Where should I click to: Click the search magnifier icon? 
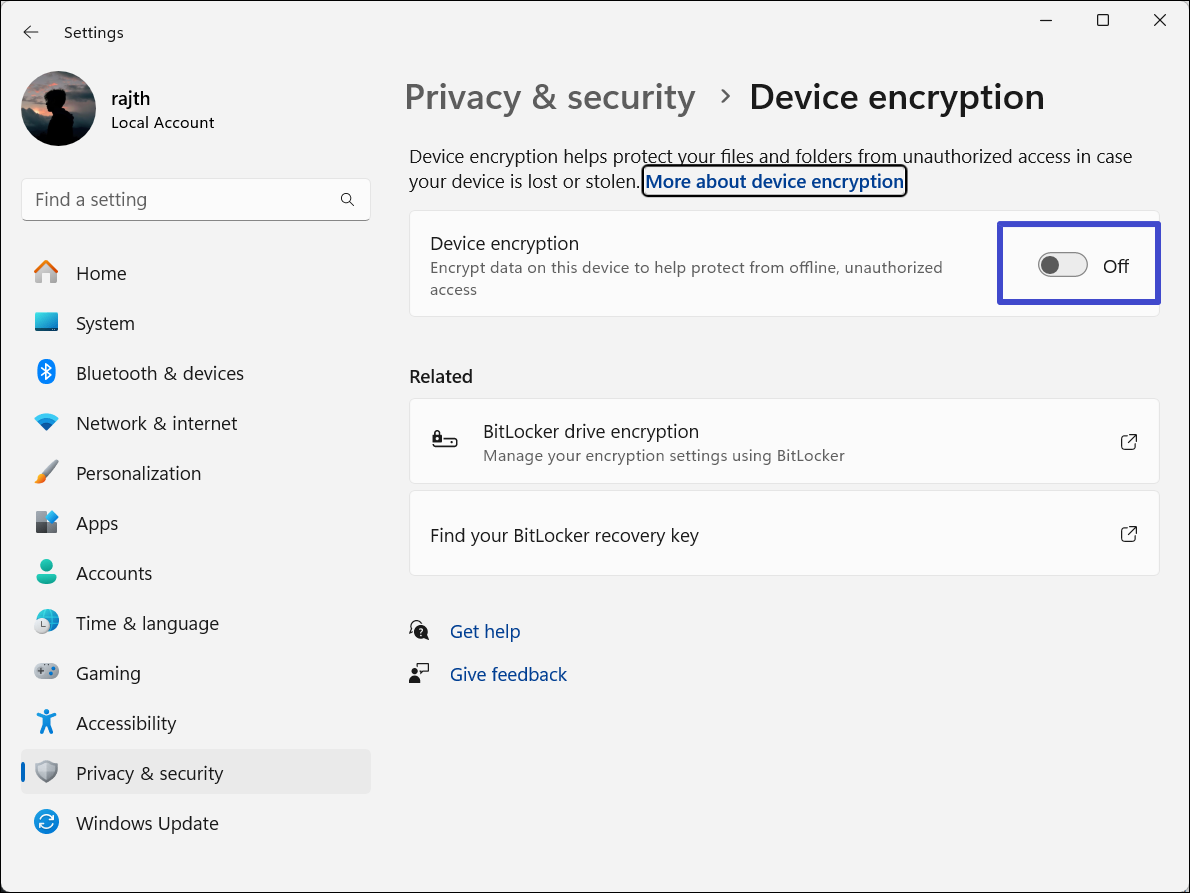coord(347,200)
